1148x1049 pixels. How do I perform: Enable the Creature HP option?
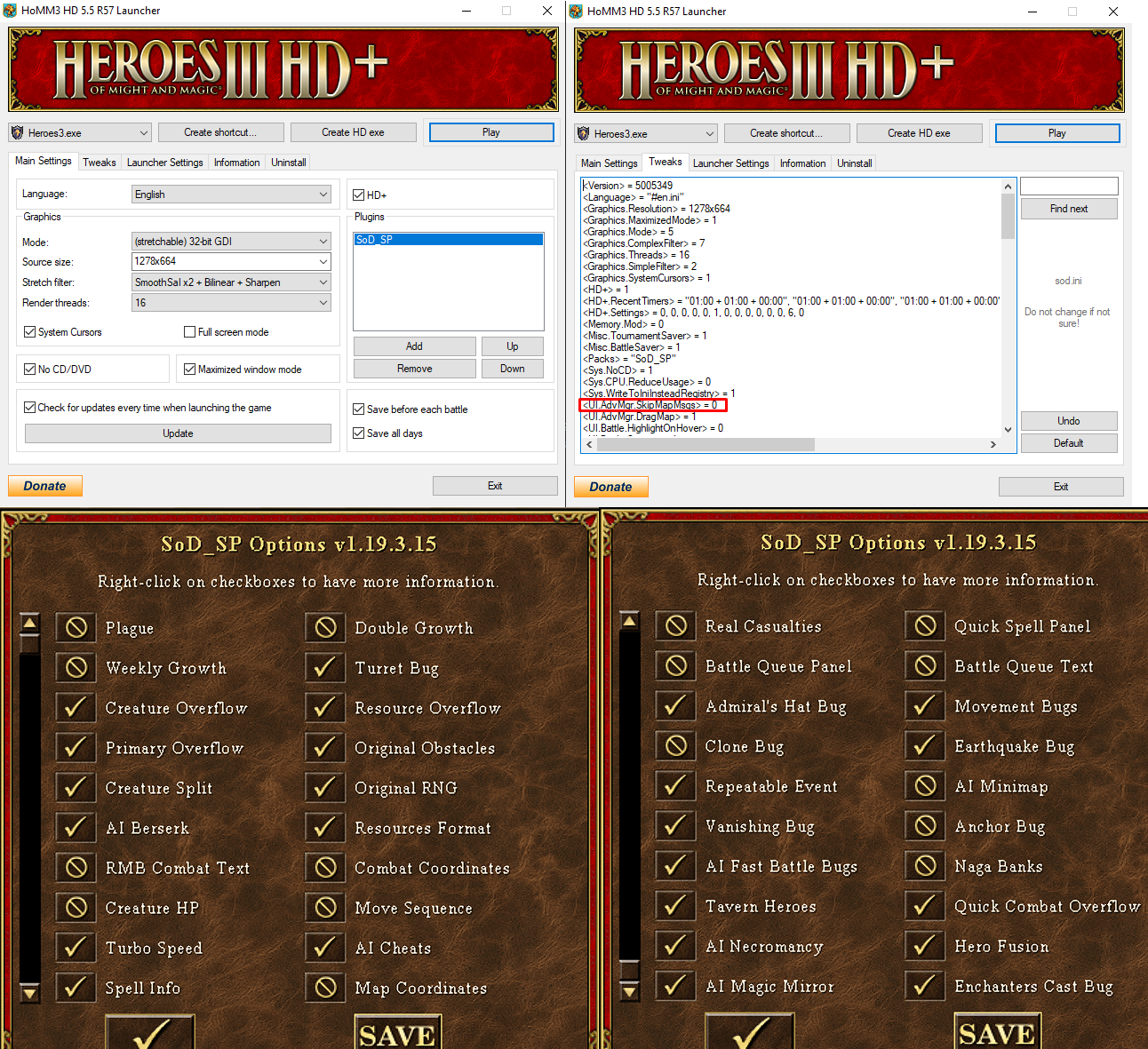pos(76,908)
